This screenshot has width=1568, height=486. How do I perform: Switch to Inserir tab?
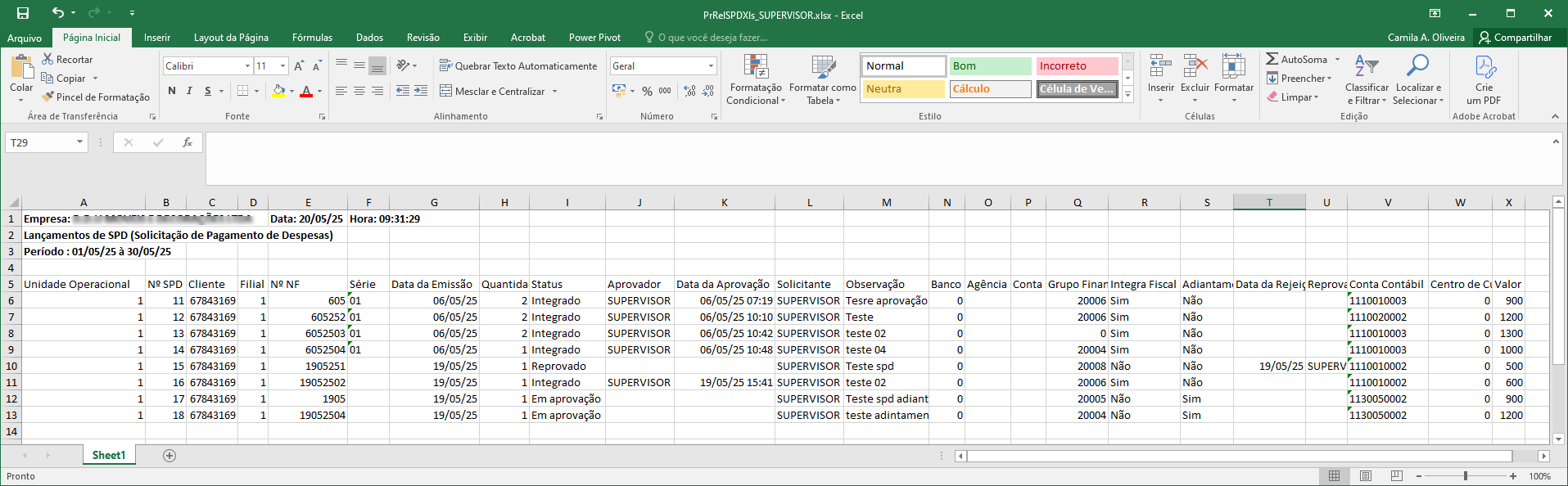point(157,38)
